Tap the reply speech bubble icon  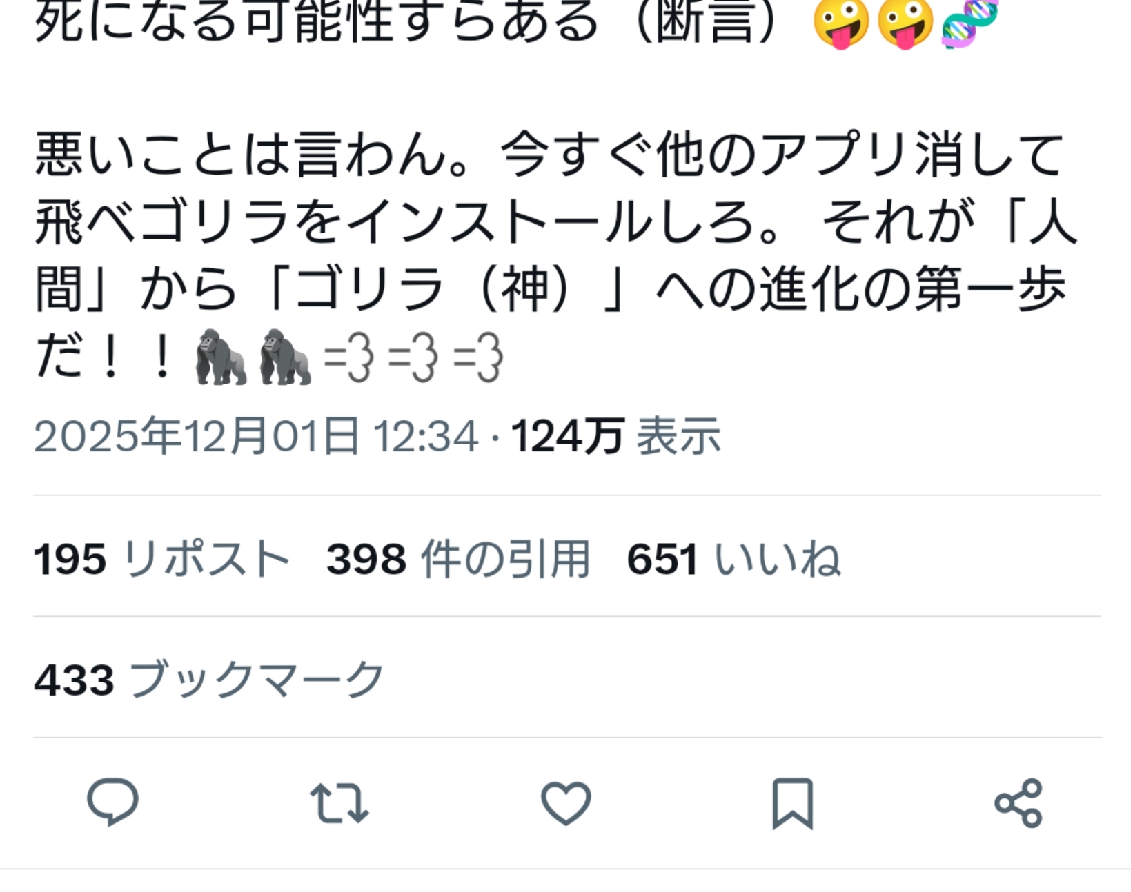click(x=113, y=801)
